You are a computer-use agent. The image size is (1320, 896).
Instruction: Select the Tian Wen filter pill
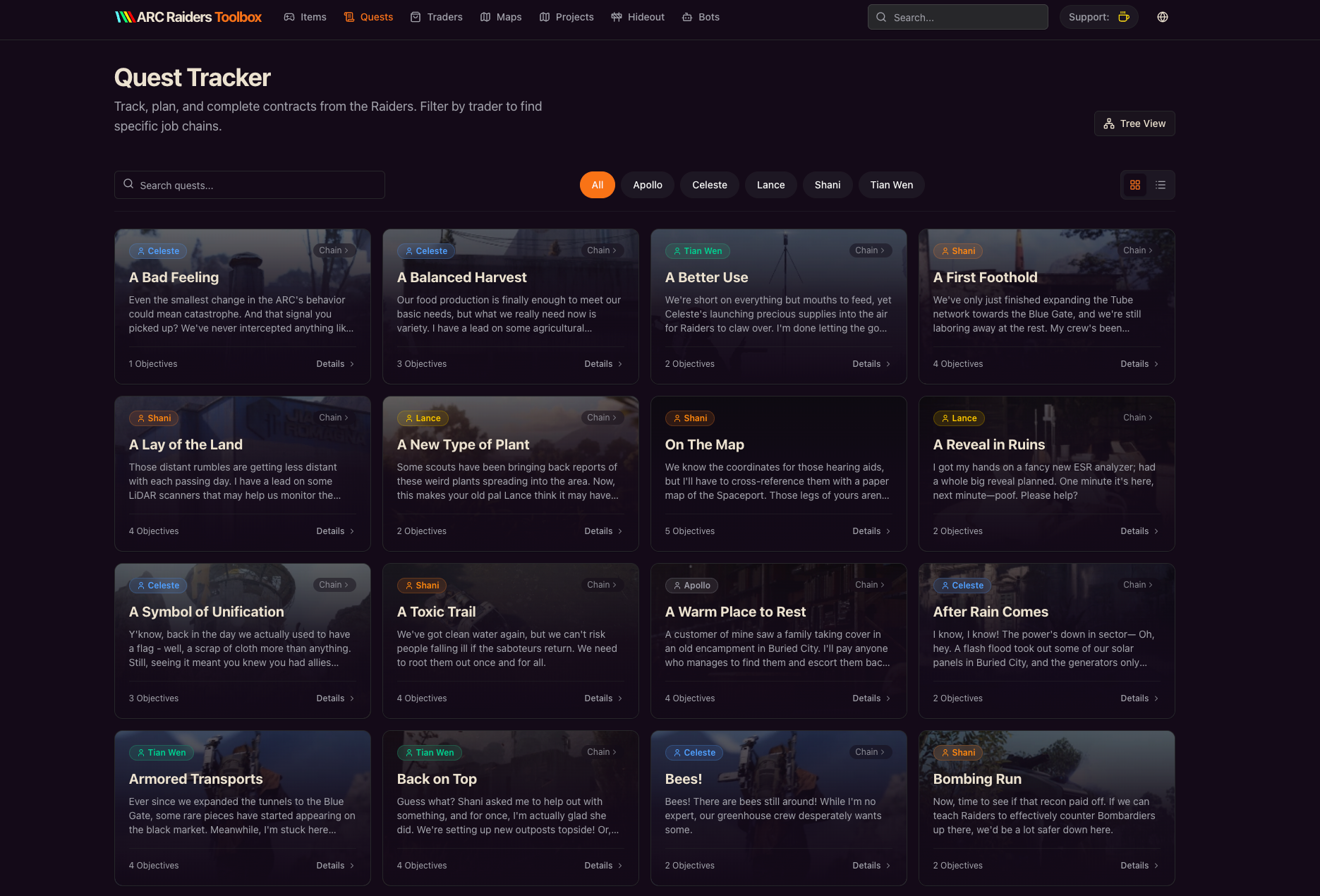point(891,185)
